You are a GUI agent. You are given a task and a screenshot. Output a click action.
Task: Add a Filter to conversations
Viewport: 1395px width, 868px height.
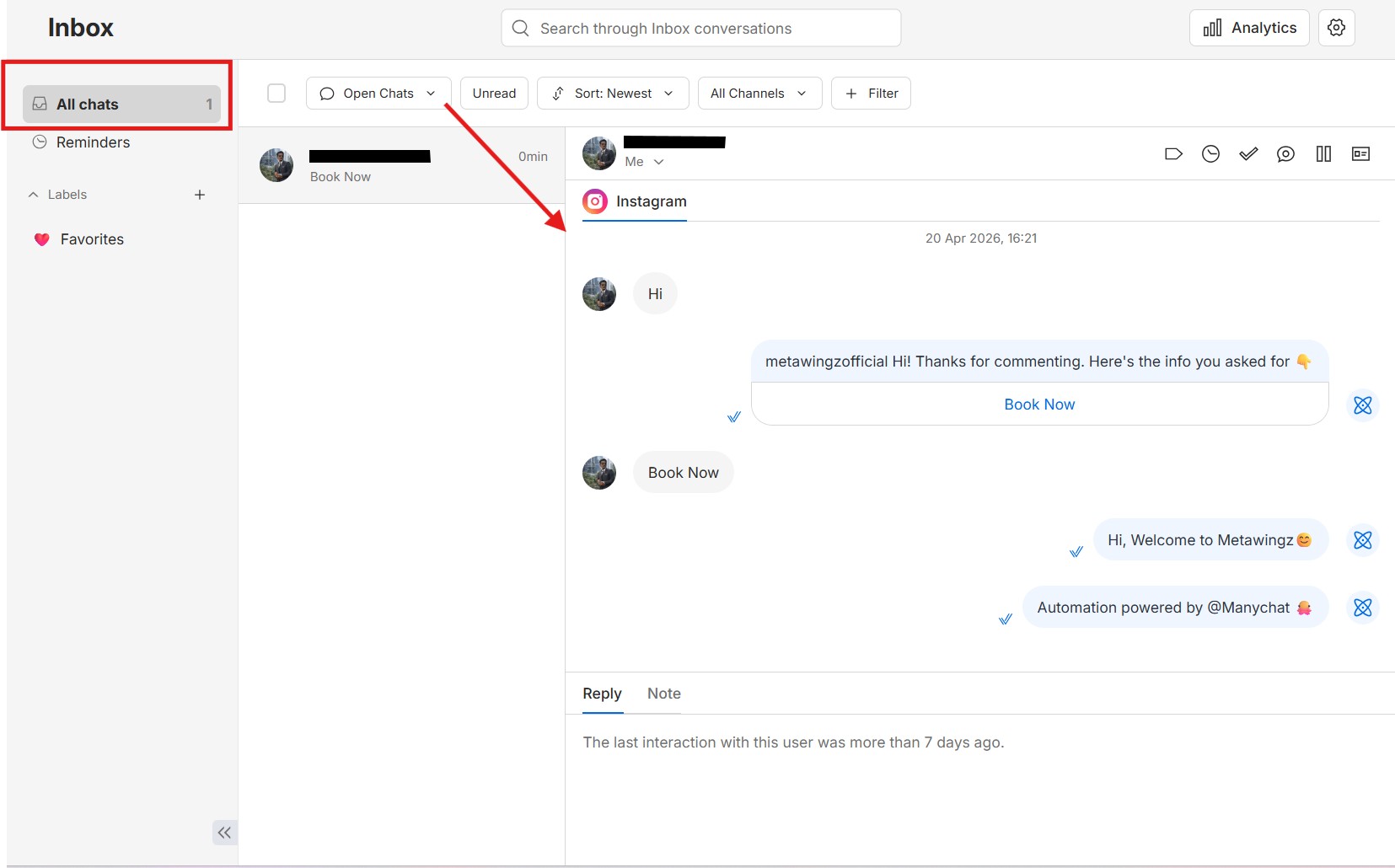coord(871,93)
